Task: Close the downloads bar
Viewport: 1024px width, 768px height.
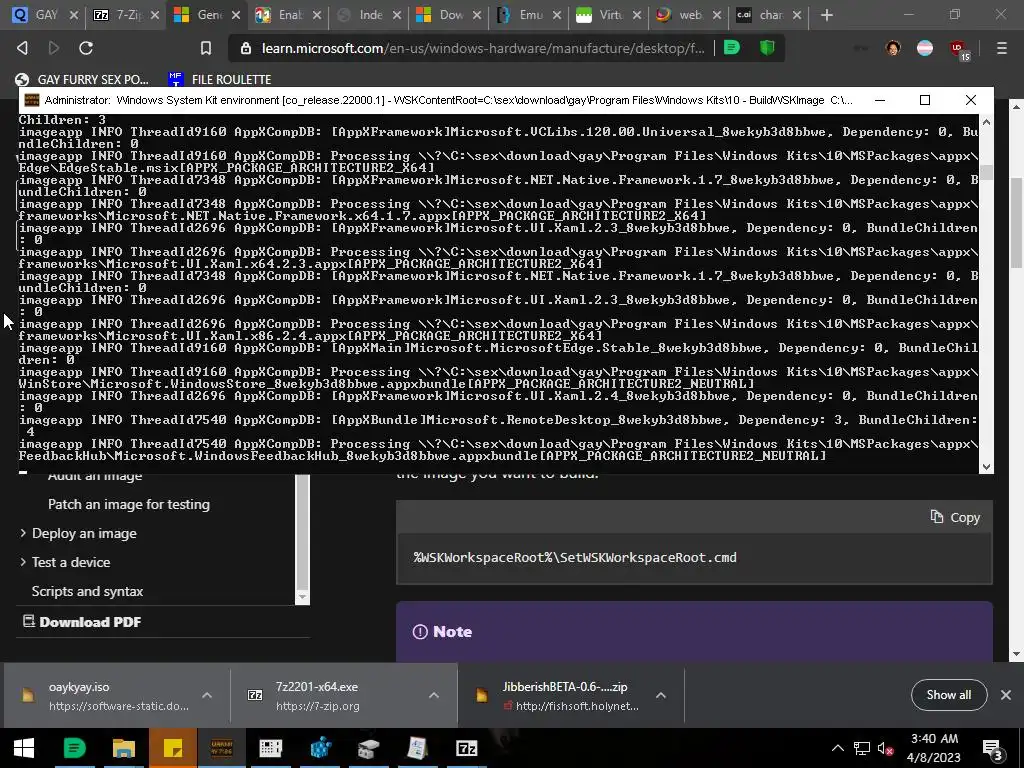Action: [x=1006, y=695]
